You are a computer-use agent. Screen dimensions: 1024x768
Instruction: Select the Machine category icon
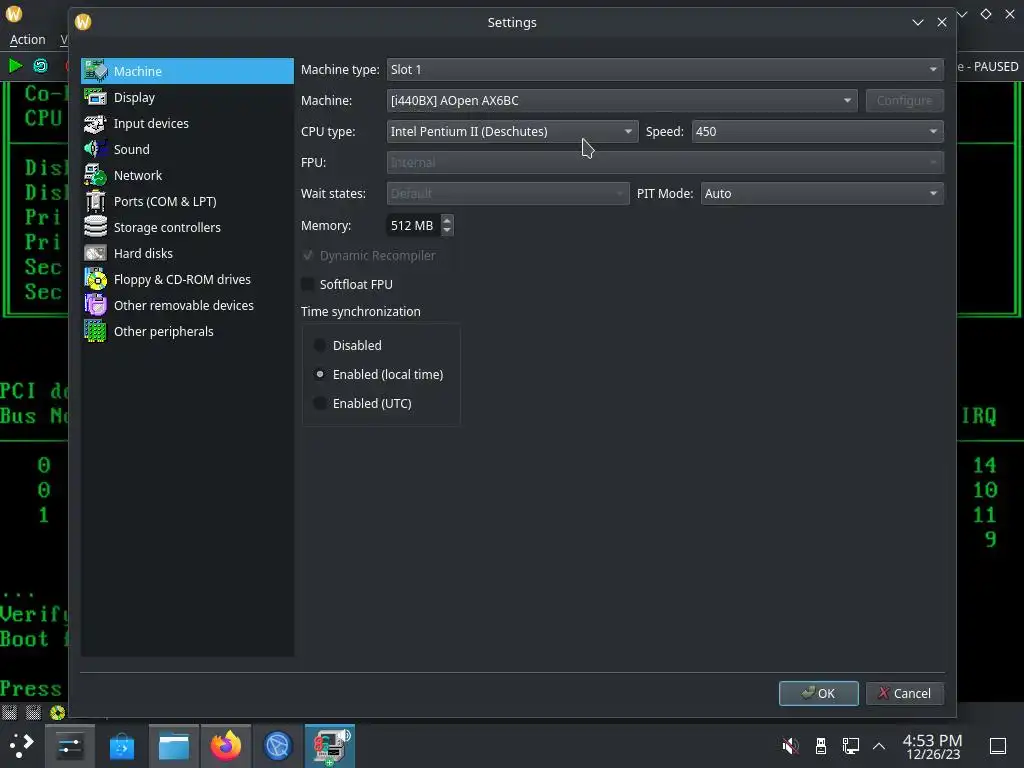pyautogui.click(x=95, y=71)
